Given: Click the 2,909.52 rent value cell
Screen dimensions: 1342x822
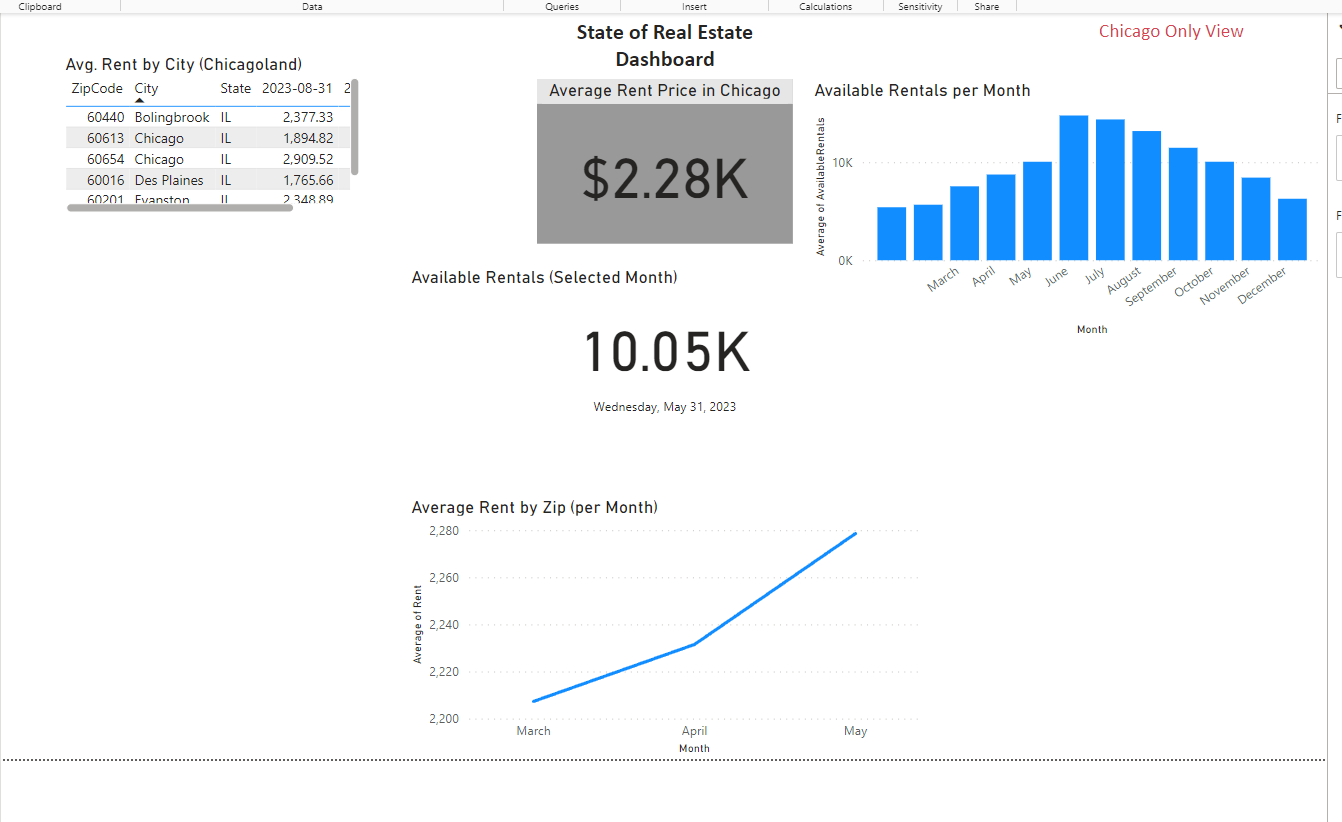Looking at the screenshot, I should [308, 159].
